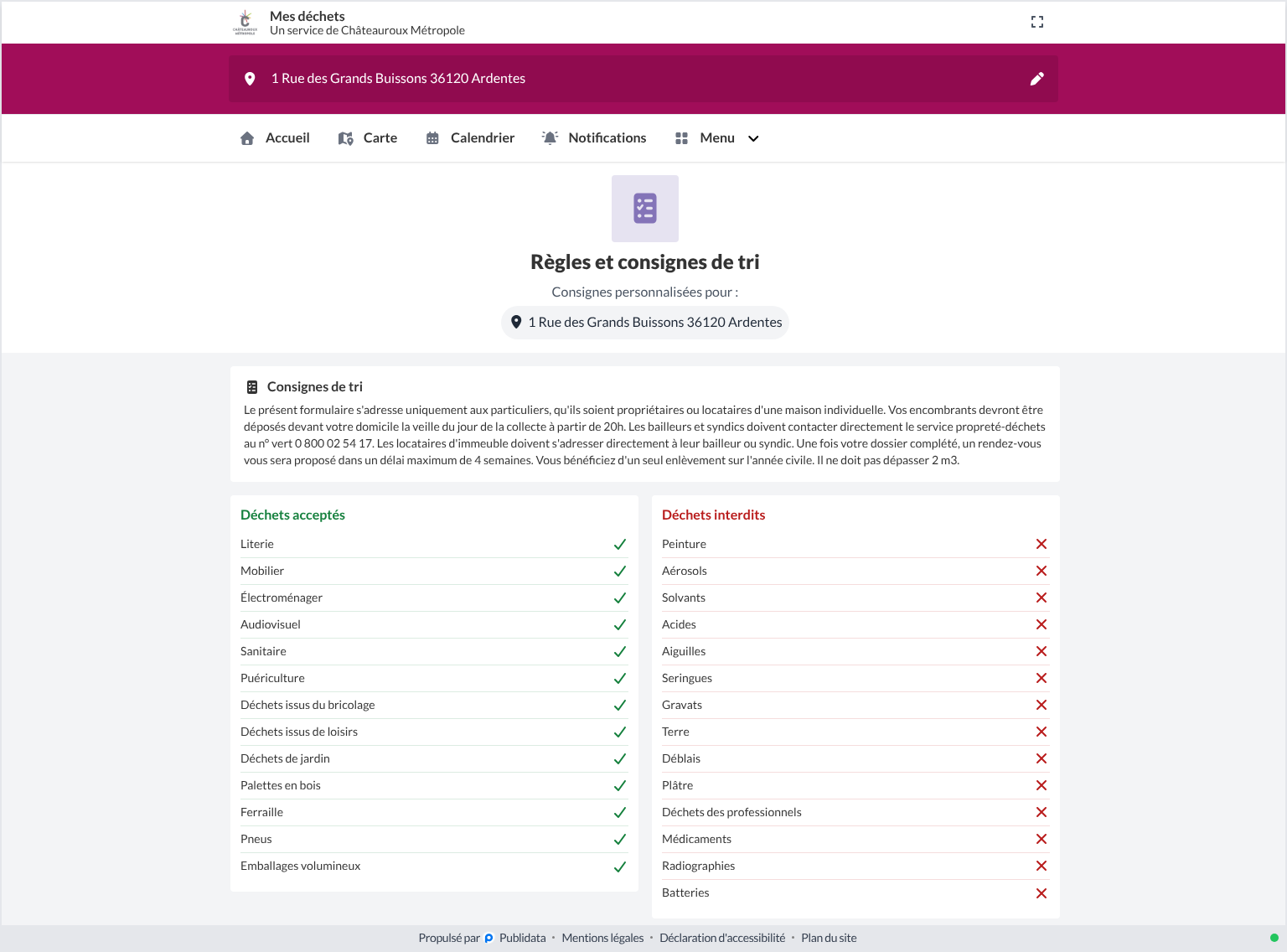Image resolution: width=1287 pixels, height=952 pixels.
Task: Click the Emballages volumineux text
Action: [300, 866]
